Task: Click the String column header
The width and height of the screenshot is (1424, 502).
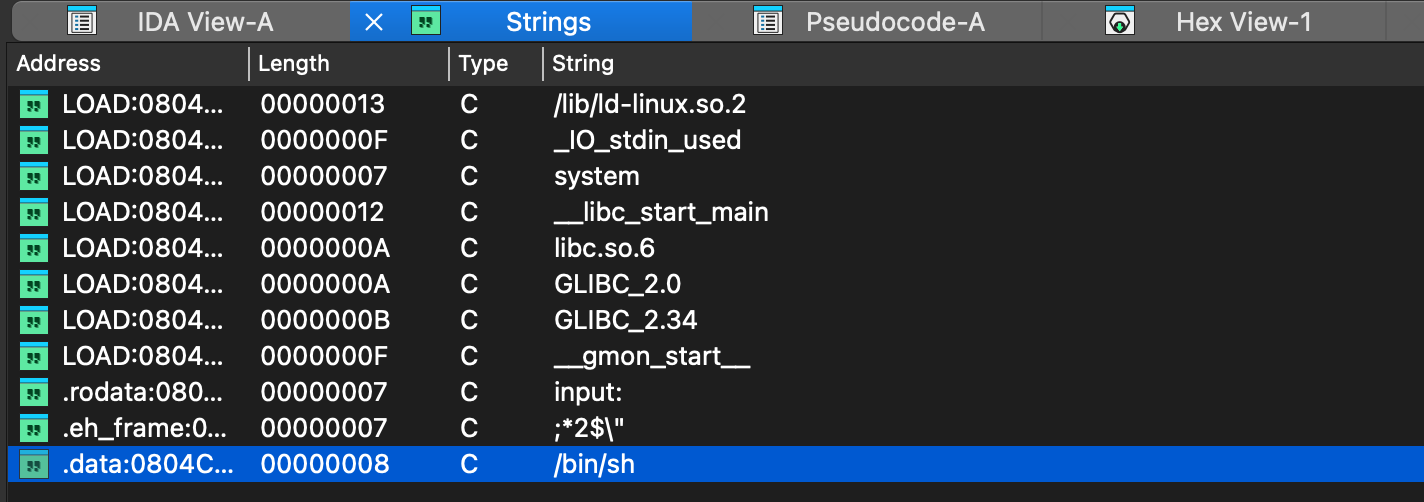Action: tap(583, 64)
